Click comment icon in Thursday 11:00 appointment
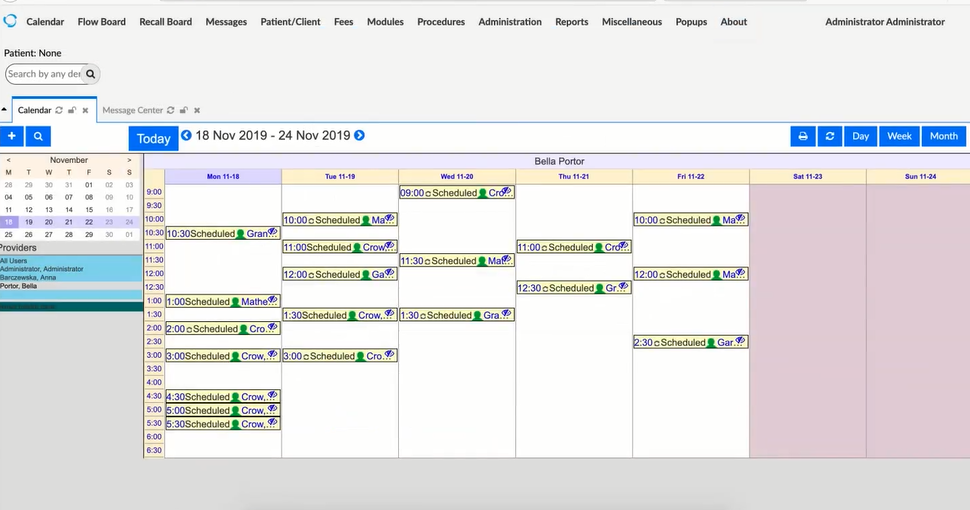The image size is (970, 510). 624,246
